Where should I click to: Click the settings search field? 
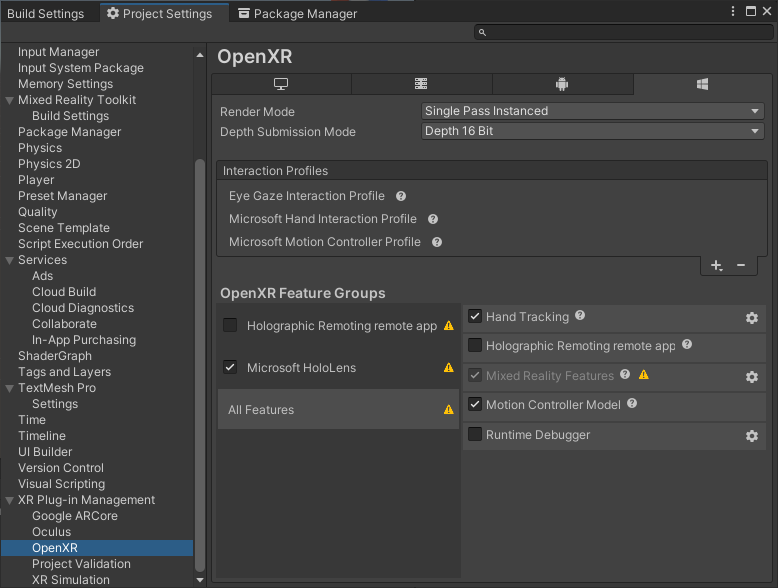[x=623, y=32]
